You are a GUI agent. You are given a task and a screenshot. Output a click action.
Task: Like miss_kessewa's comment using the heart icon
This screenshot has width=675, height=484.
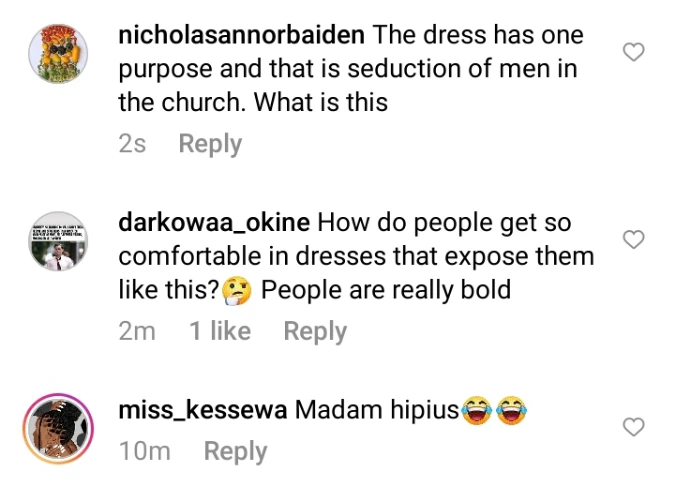tap(633, 427)
